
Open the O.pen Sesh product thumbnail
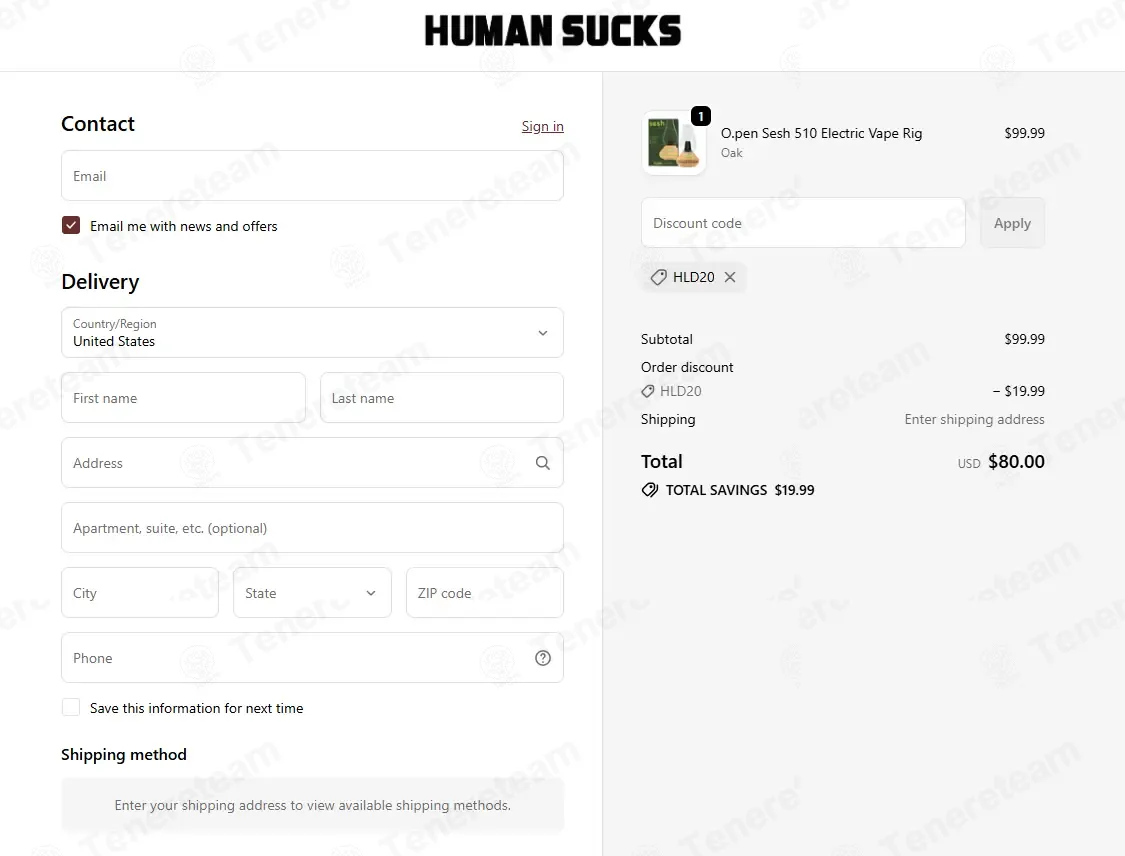pyautogui.click(x=673, y=143)
